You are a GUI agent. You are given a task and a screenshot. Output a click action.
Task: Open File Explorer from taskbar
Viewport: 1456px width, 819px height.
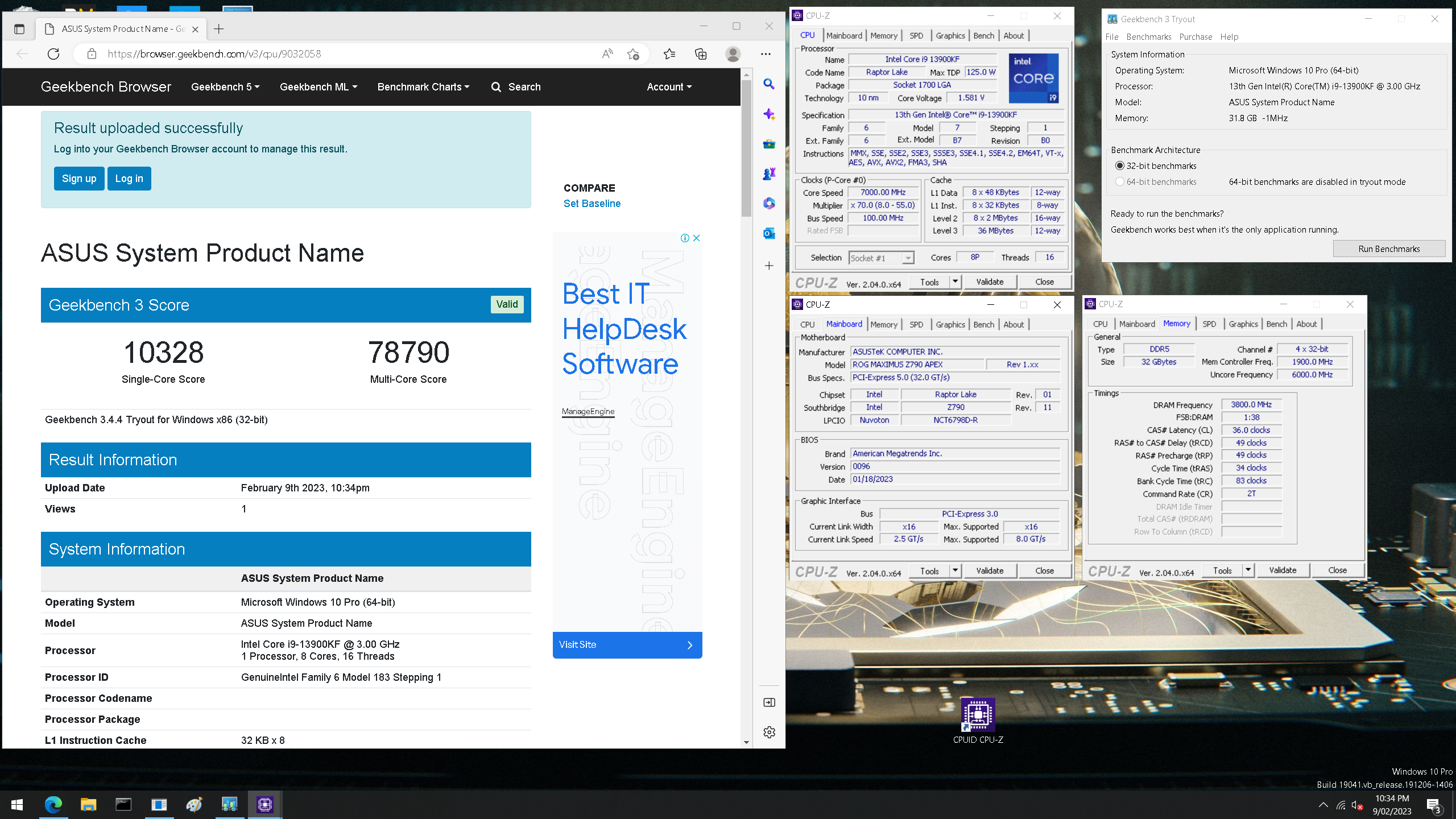(x=88, y=804)
